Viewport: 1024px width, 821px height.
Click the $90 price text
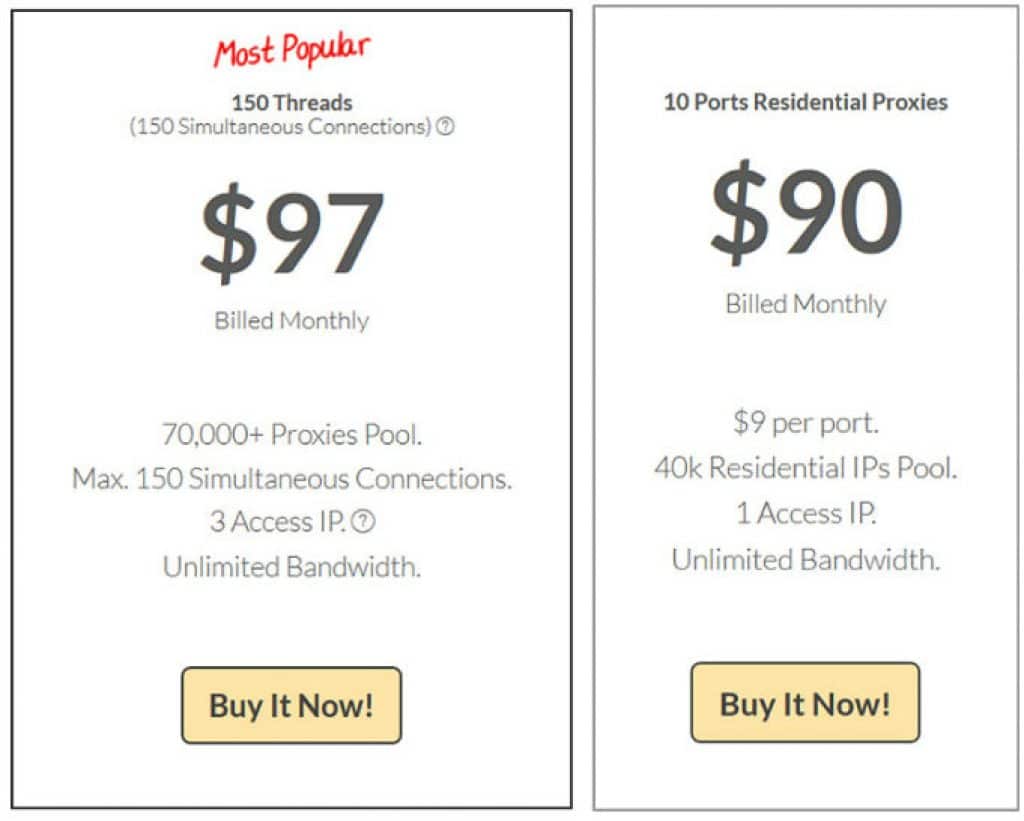807,212
